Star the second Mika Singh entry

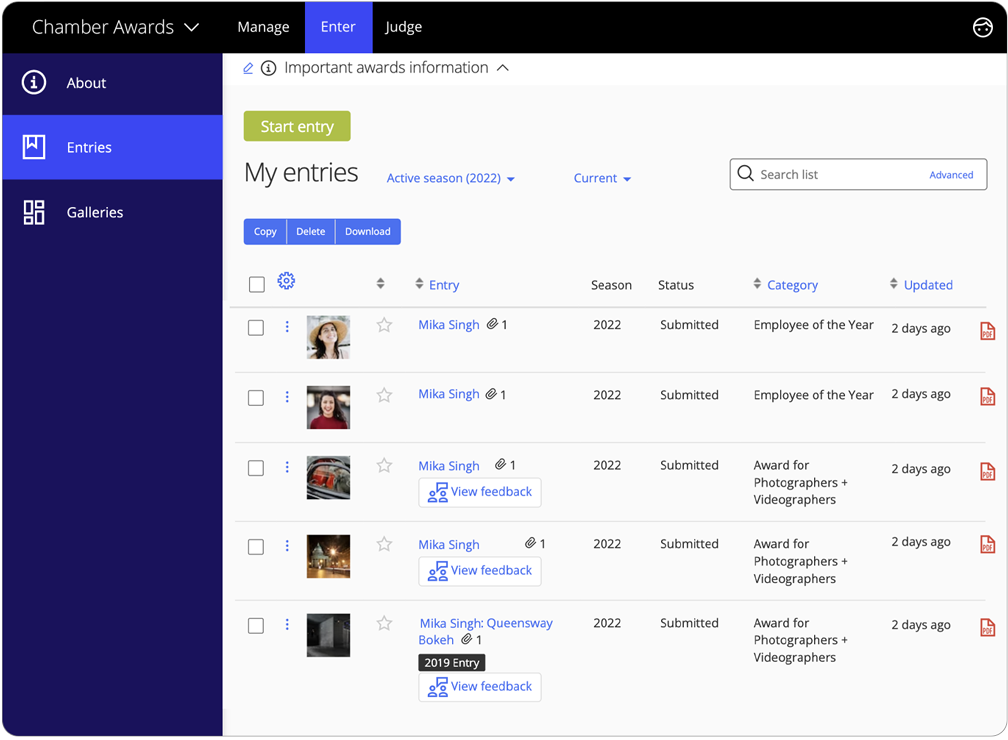[x=384, y=395]
